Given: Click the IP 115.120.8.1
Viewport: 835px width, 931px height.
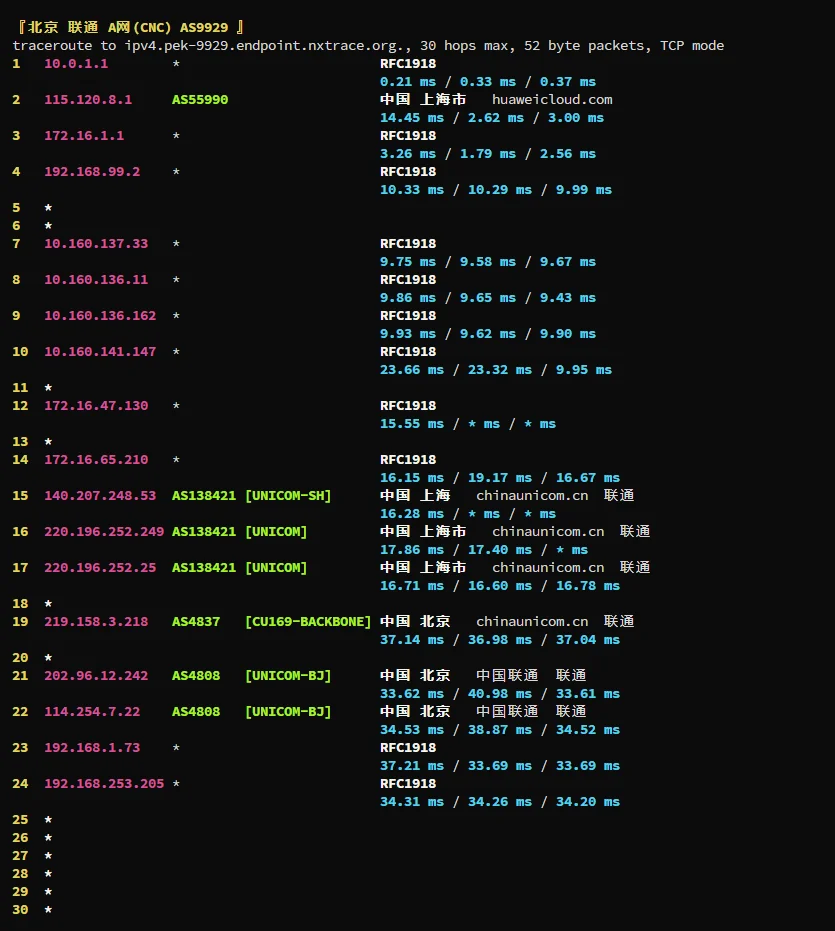Looking at the screenshot, I should click(88, 100).
